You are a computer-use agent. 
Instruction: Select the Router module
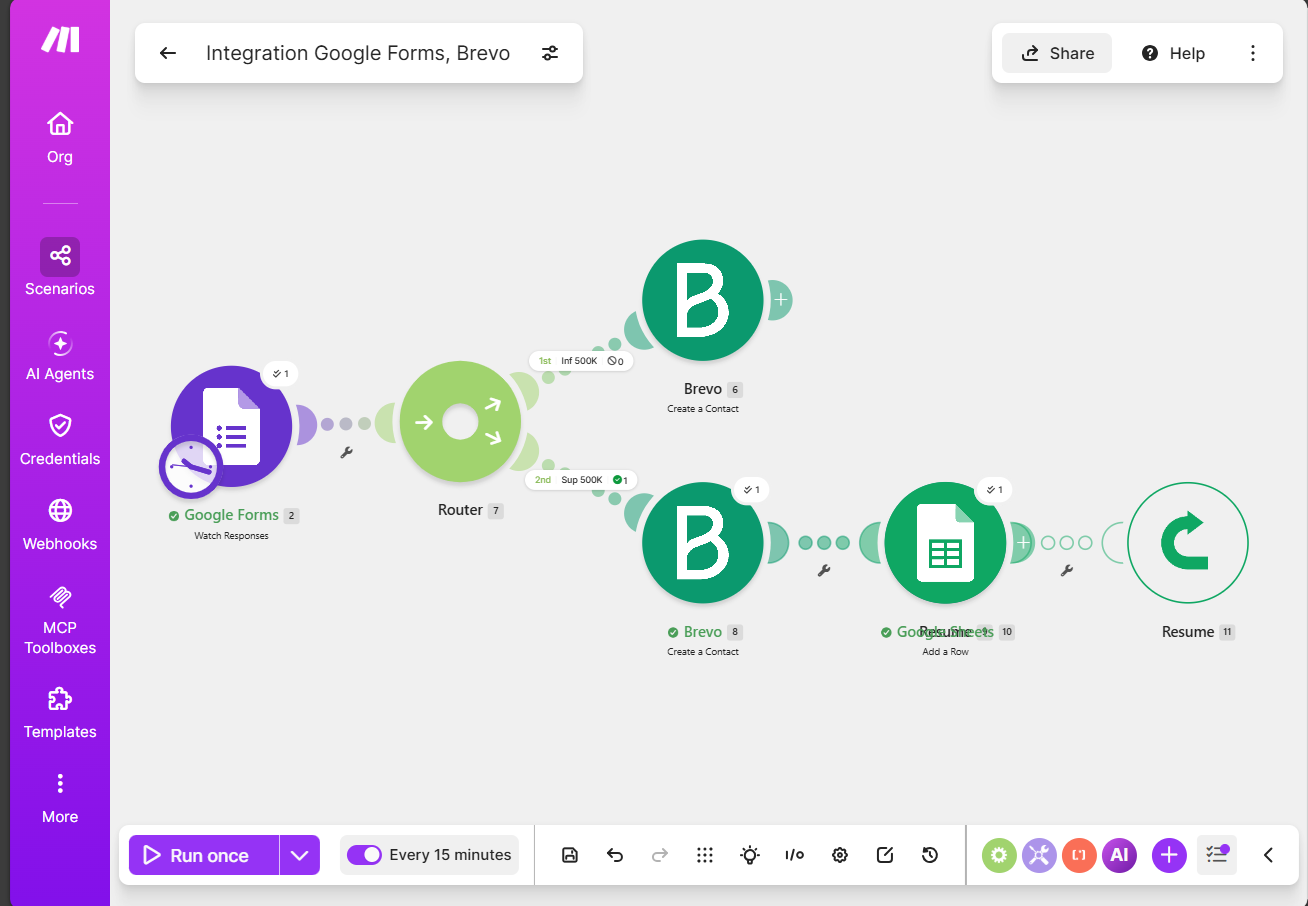(460, 422)
